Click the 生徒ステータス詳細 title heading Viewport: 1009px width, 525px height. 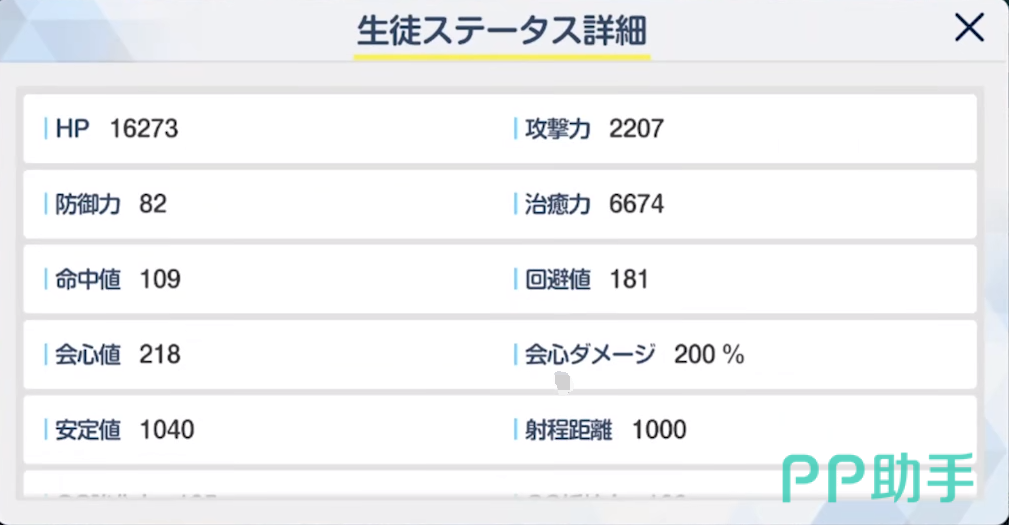(502, 31)
